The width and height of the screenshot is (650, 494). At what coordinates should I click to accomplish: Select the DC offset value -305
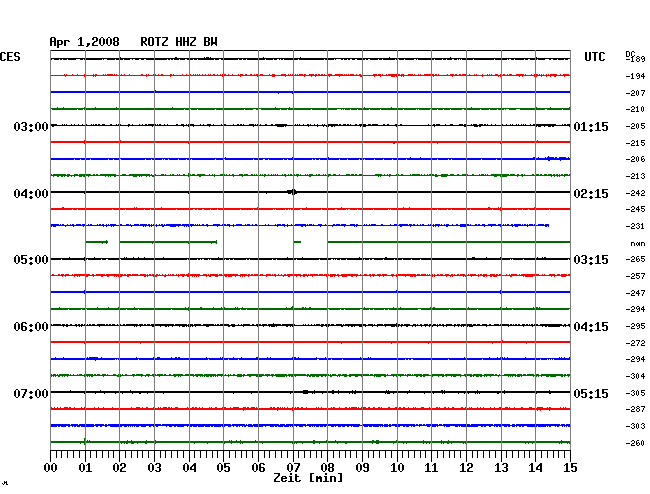tap(635, 393)
